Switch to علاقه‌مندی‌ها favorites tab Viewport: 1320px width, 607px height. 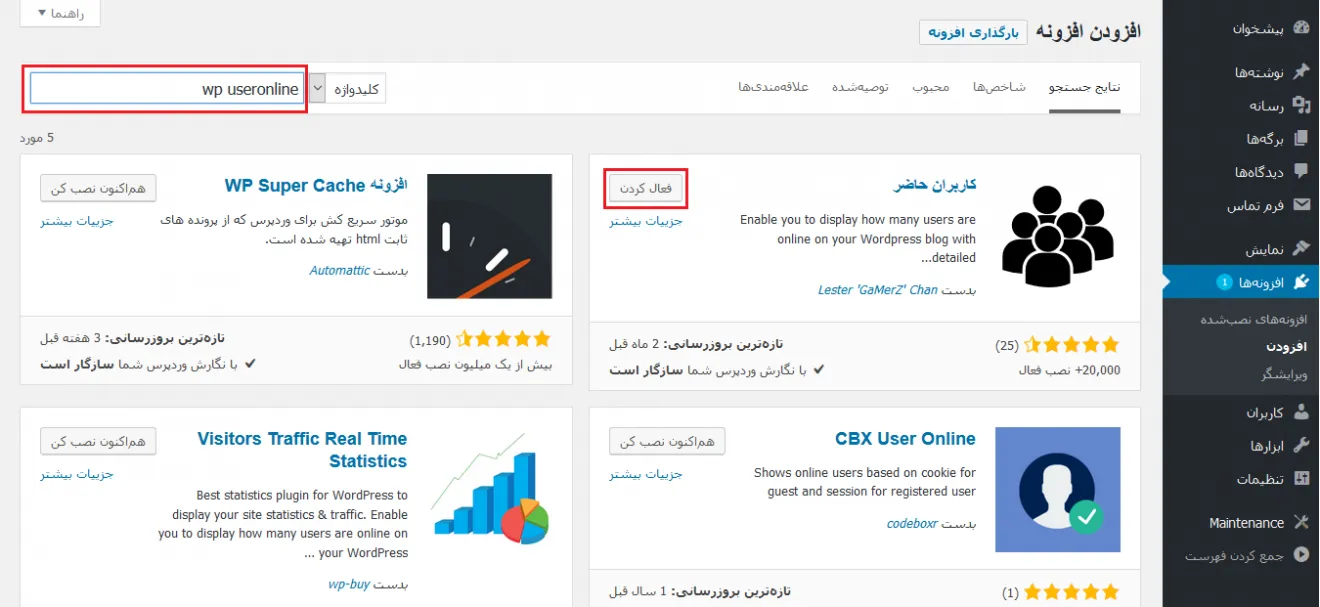coord(773,87)
